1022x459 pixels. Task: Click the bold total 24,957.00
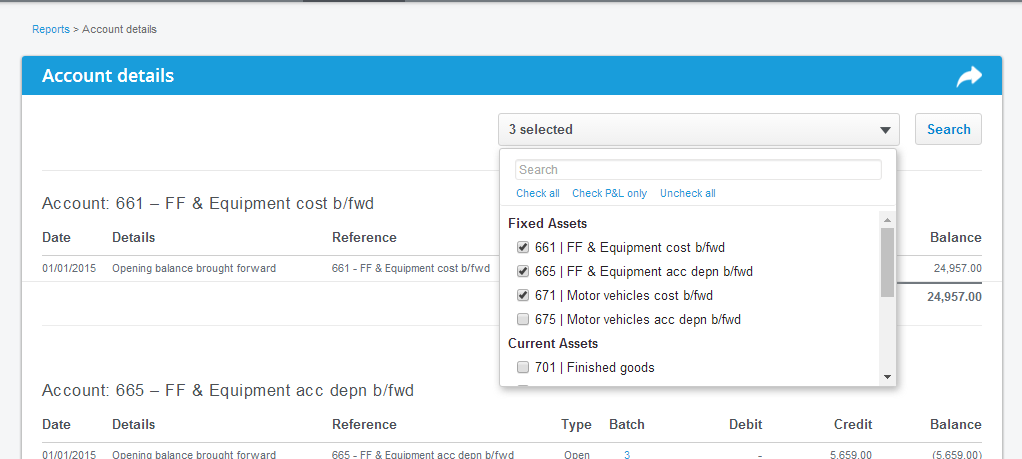[954, 297]
